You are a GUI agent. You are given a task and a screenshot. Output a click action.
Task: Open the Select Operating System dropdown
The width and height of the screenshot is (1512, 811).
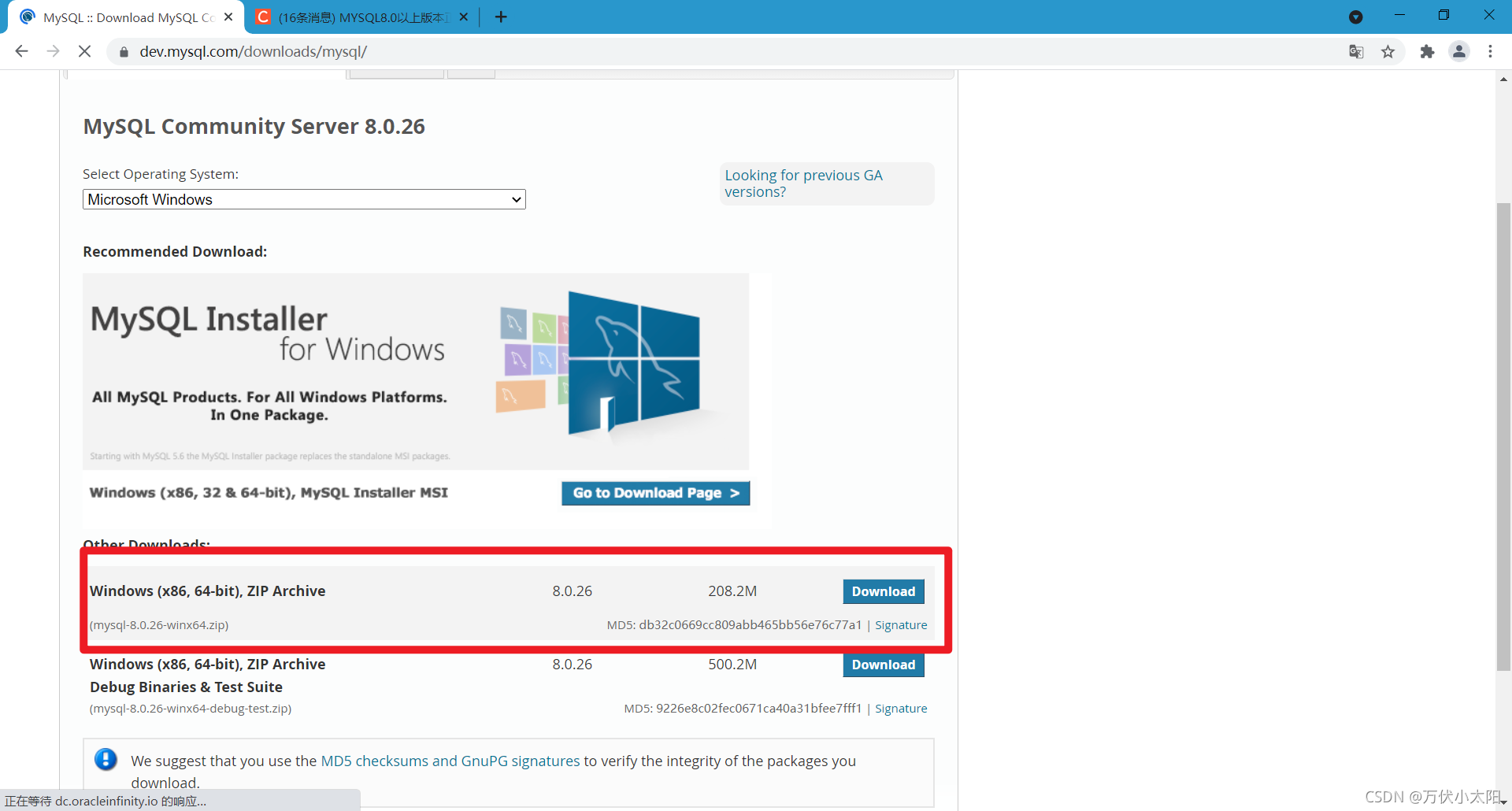point(304,199)
